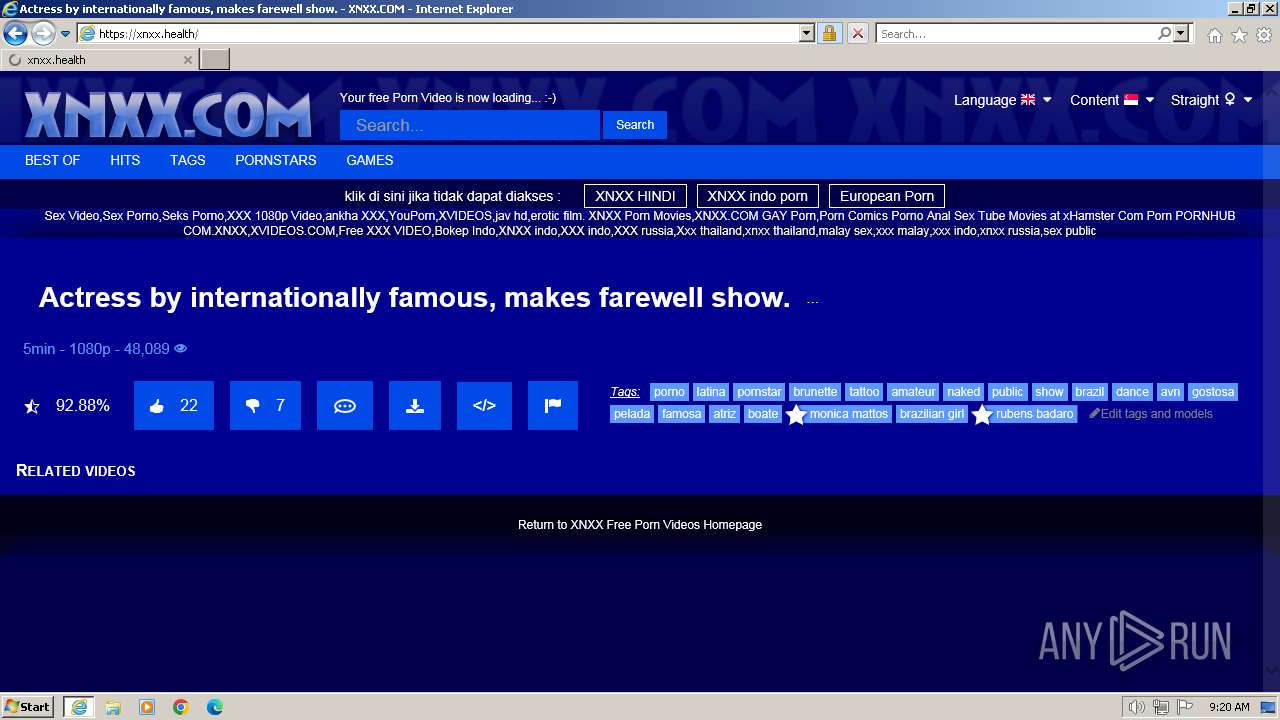The width and height of the screenshot is (1280, 720).
Task: Open the Windows Start button
Action: [x=28, y=707]
